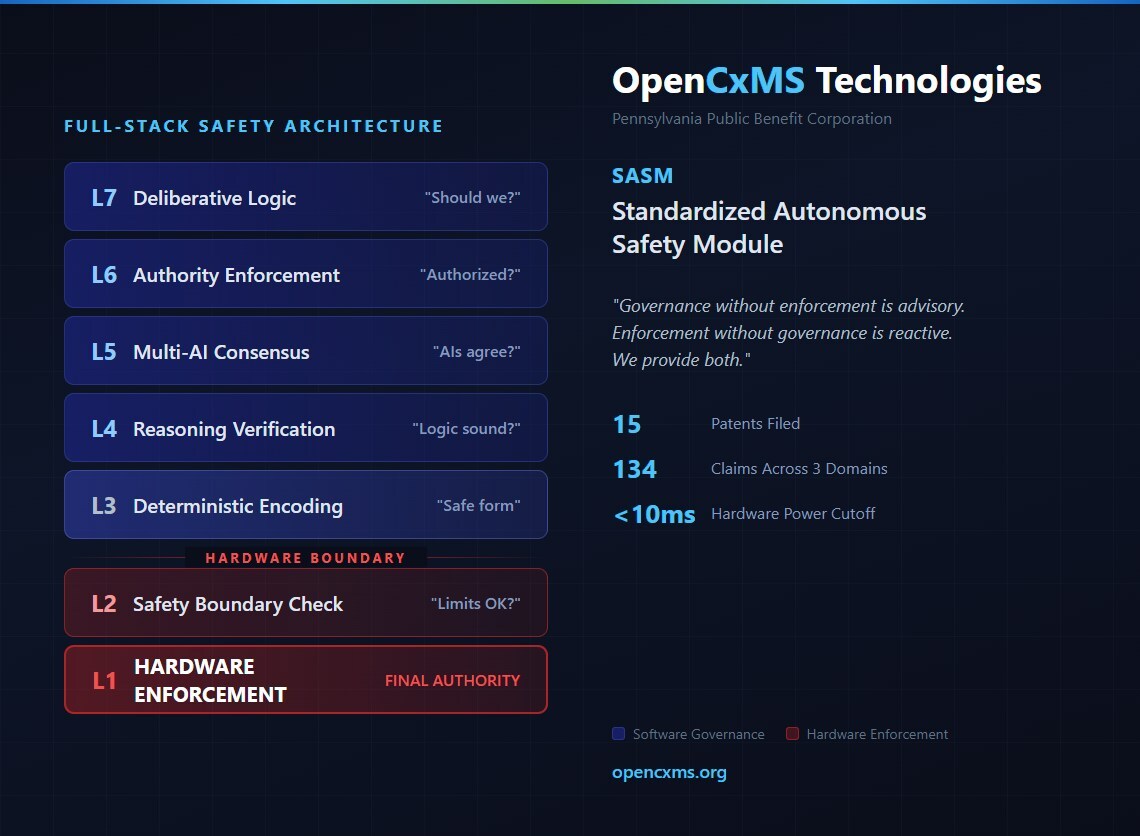
Task: Select the L1 Hardware Enforcement card
Action: tap(305, 680)
